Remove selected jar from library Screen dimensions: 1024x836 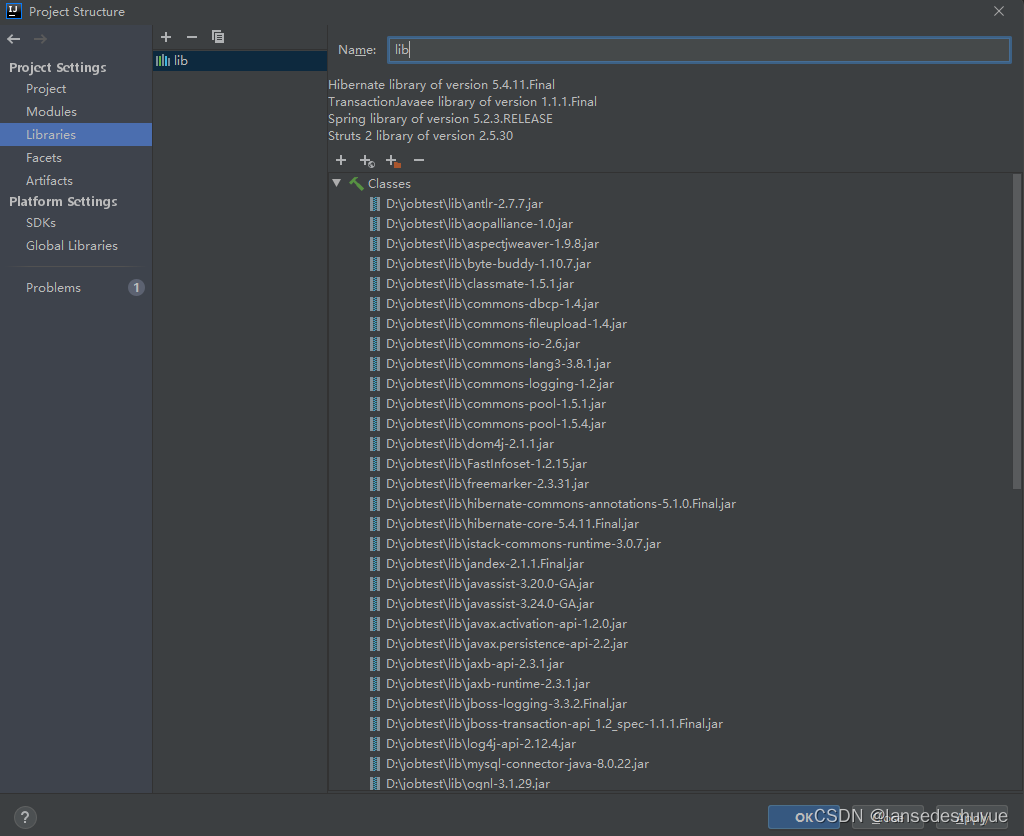coord(419,160)
